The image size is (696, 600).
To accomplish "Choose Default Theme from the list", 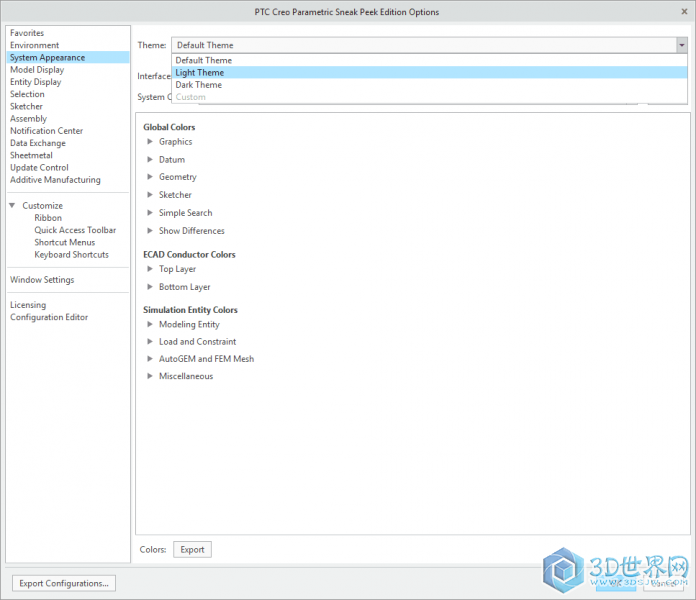I will pyautogui.click(x=429, y=60).
